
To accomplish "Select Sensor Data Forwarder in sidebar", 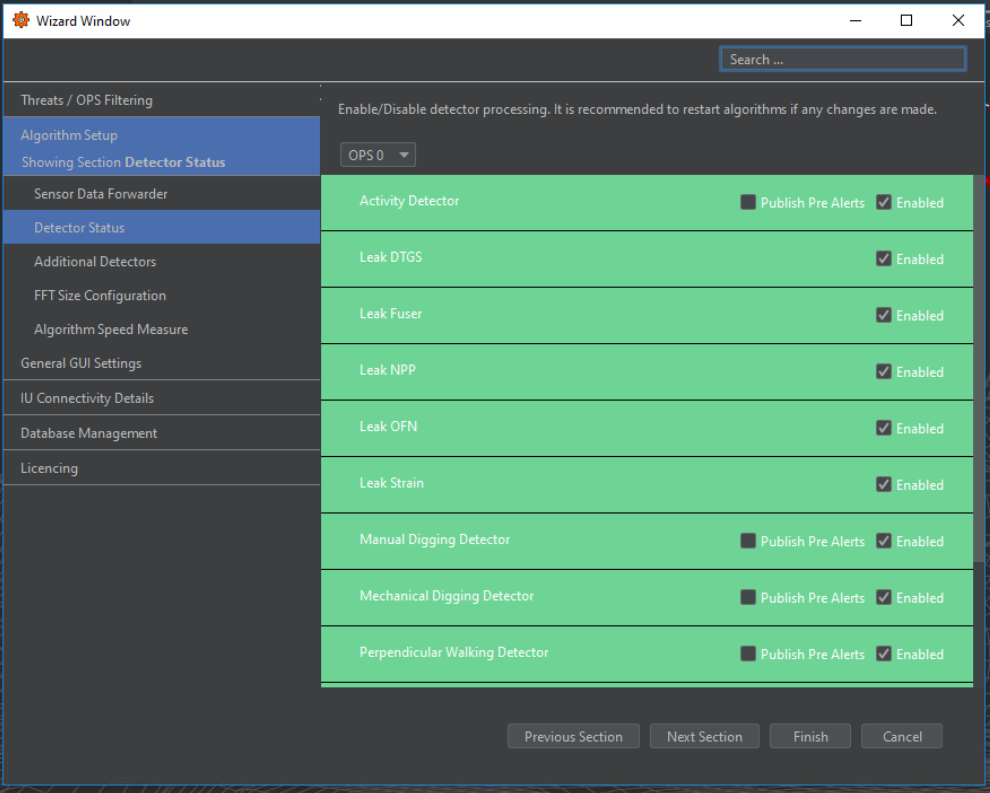I will coord(101,194).
